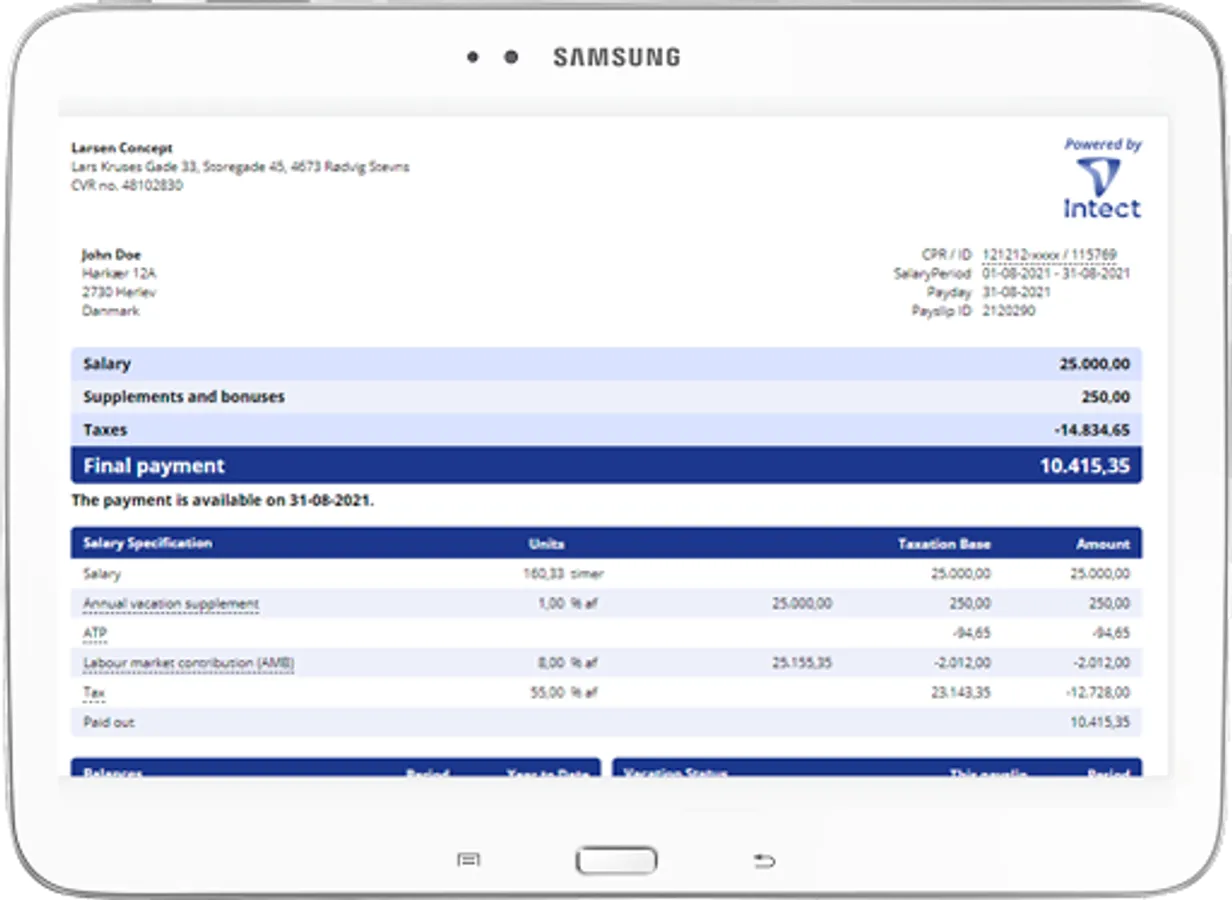Screen dimensions: 1232x900
Task: Select the '2730 Herlev' line
Action: coord(118,292)
